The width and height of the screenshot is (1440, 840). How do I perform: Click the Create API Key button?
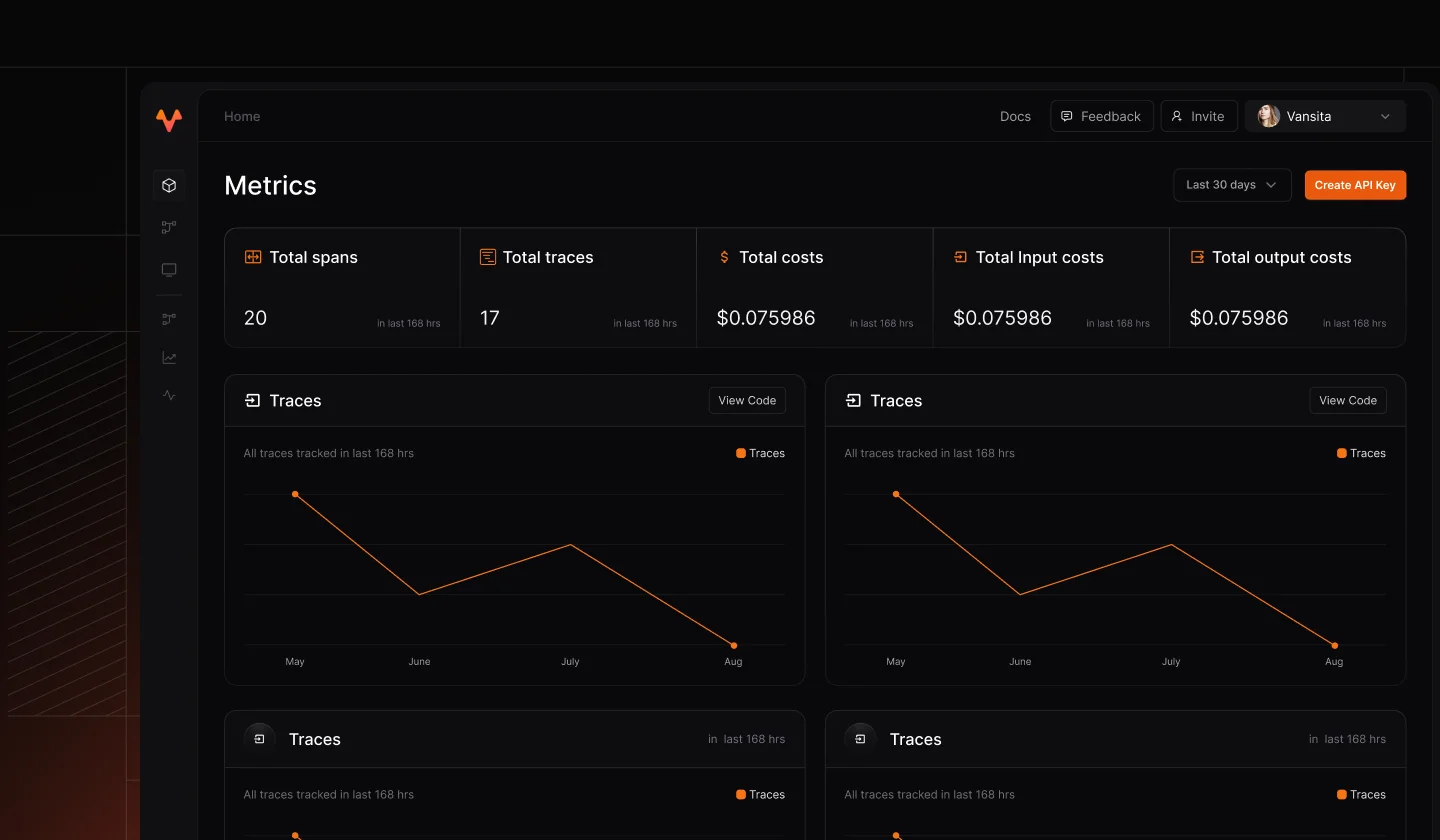click(x=1355, y=185)
